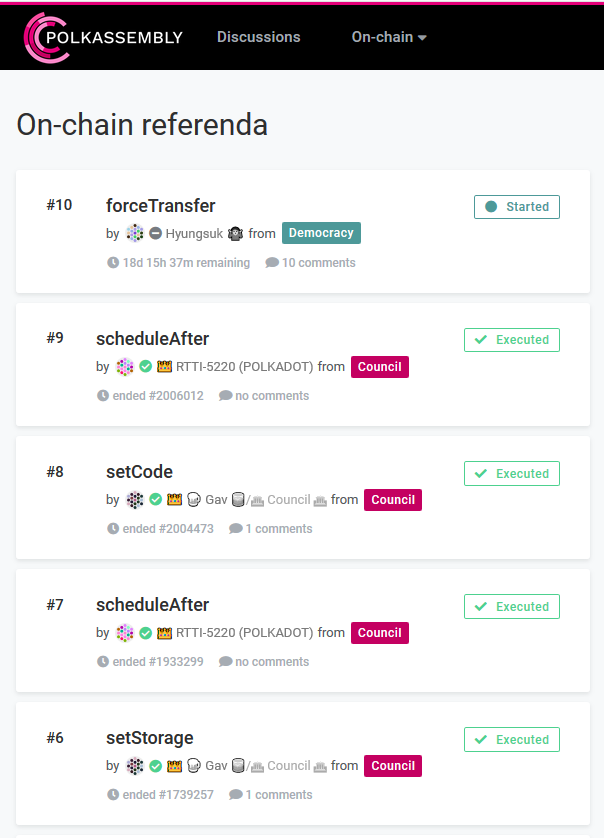Click the Started status badge
This screenshot has height=838, width=604.
[517, 207]
